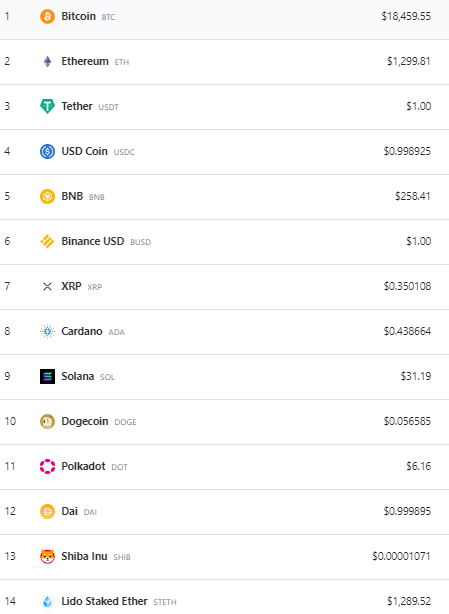449x614 pixels.
Task: Click the blue USD Coin icon
Action: pos(47,152)
